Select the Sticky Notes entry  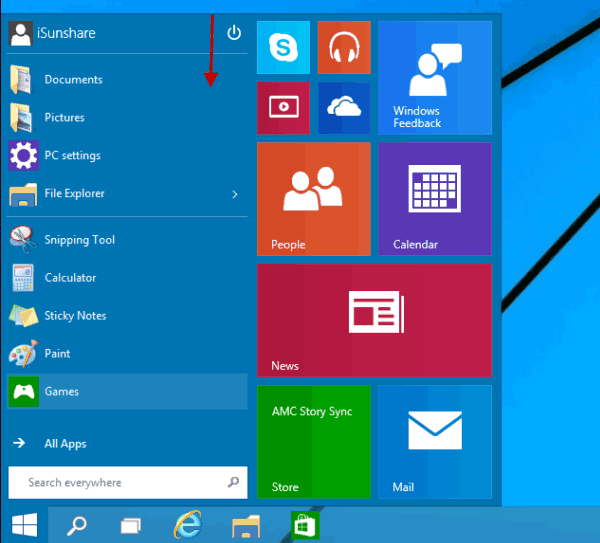(x=127, y=316)
